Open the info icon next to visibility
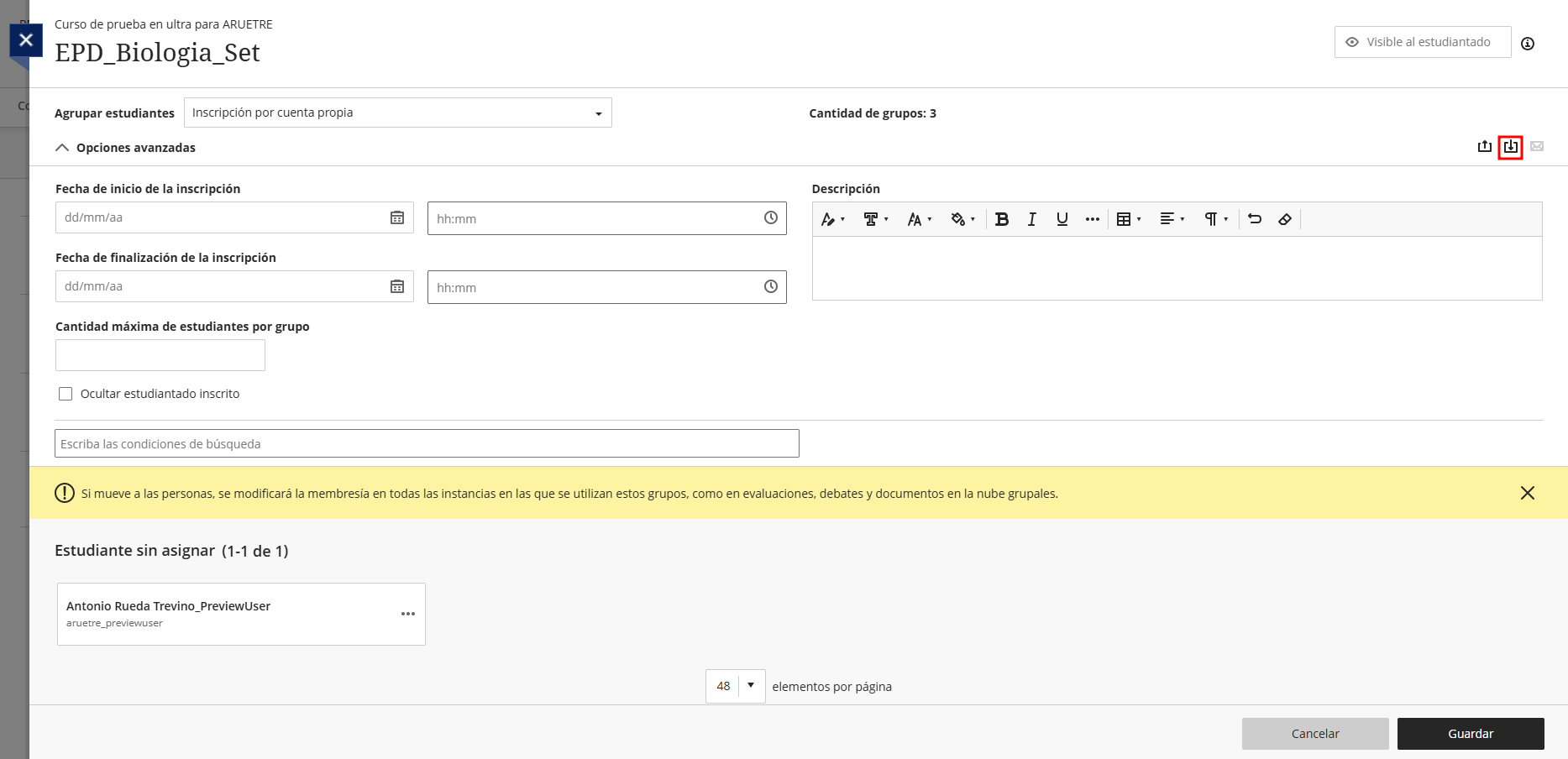 coord(1527,44)
